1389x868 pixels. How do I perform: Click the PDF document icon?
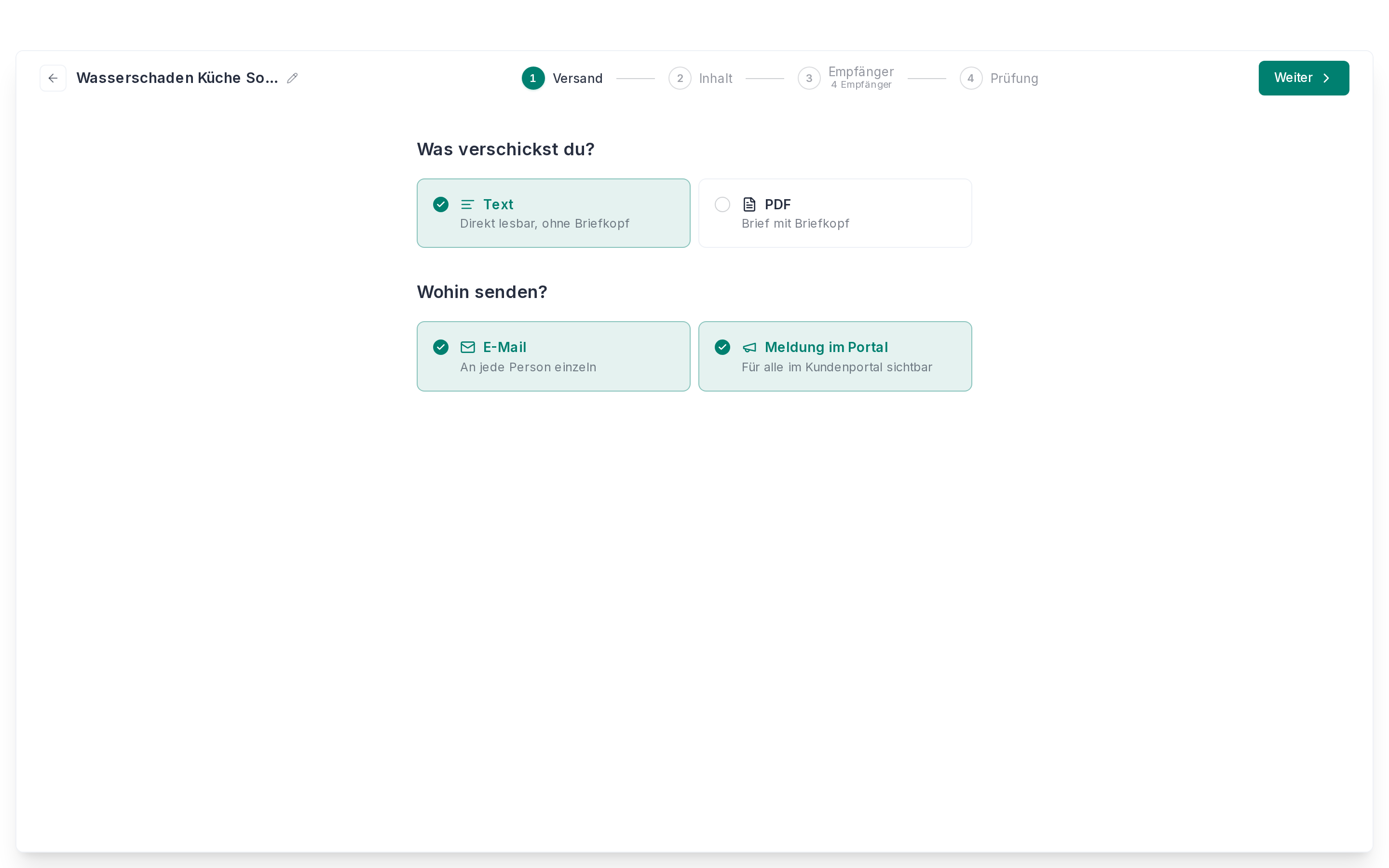(x=749, y=204)
